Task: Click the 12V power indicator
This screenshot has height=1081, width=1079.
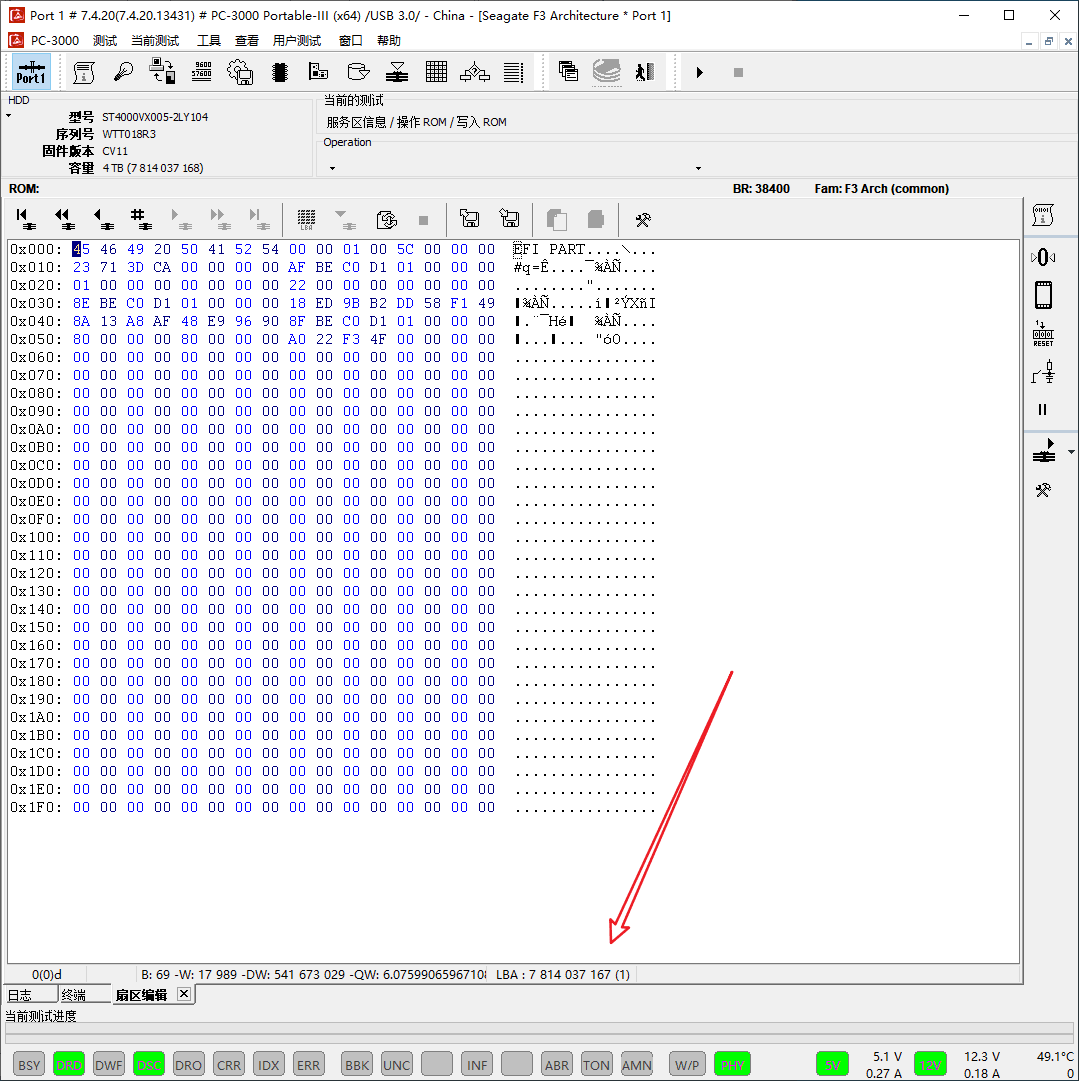Action: [x=930, y=1064]
